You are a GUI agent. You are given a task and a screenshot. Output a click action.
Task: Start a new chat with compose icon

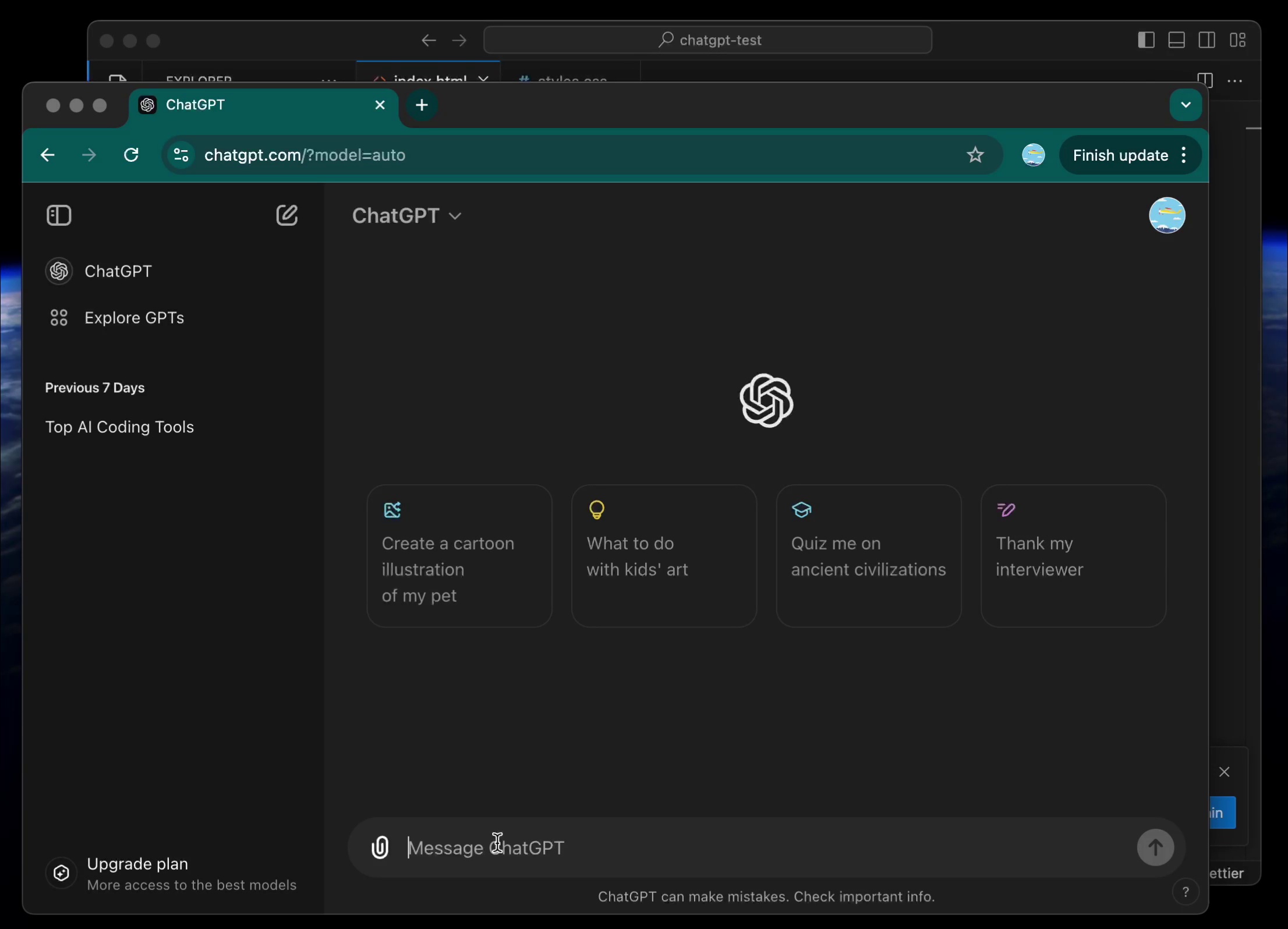click(x=286, y=215)
